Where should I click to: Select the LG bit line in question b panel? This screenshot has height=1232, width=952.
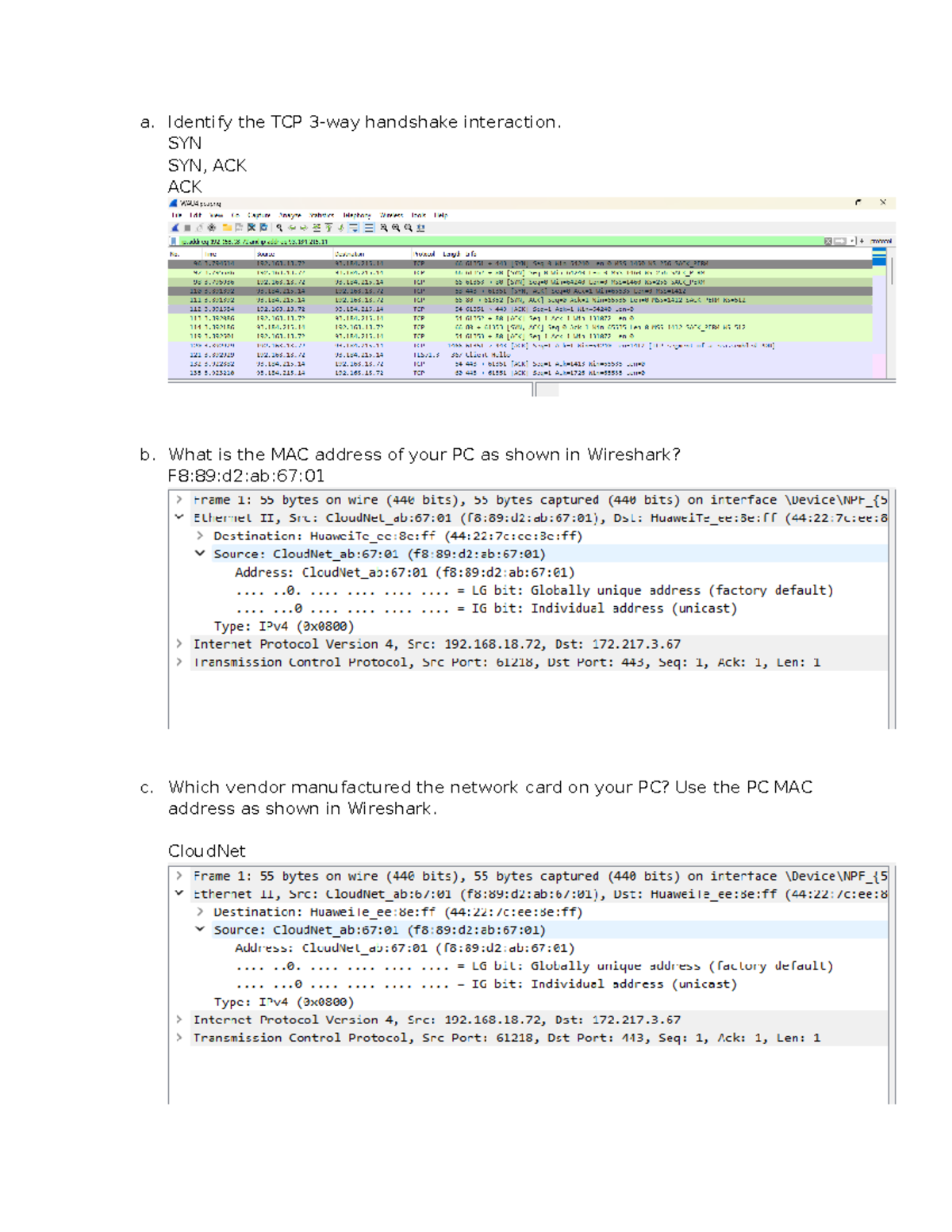(x=535, y=590)
